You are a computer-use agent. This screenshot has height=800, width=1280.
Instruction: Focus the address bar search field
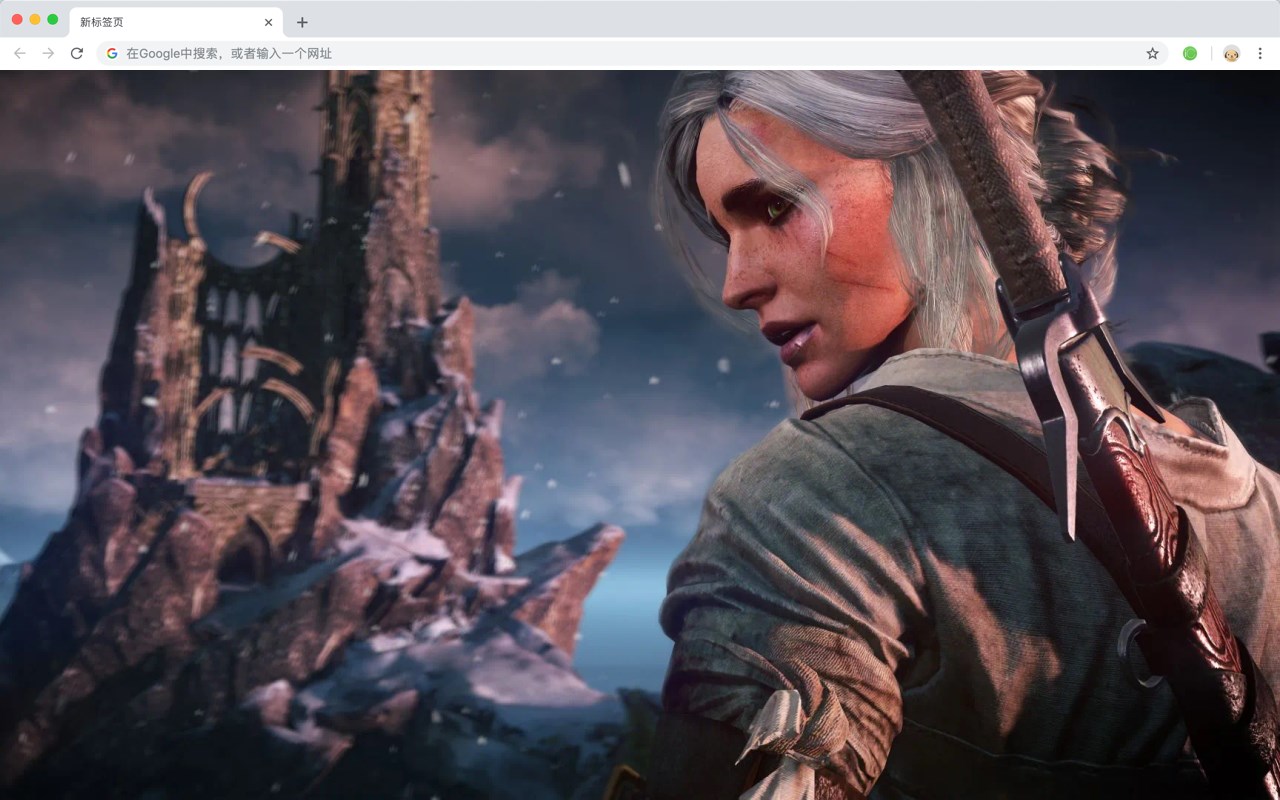[634, 53]
